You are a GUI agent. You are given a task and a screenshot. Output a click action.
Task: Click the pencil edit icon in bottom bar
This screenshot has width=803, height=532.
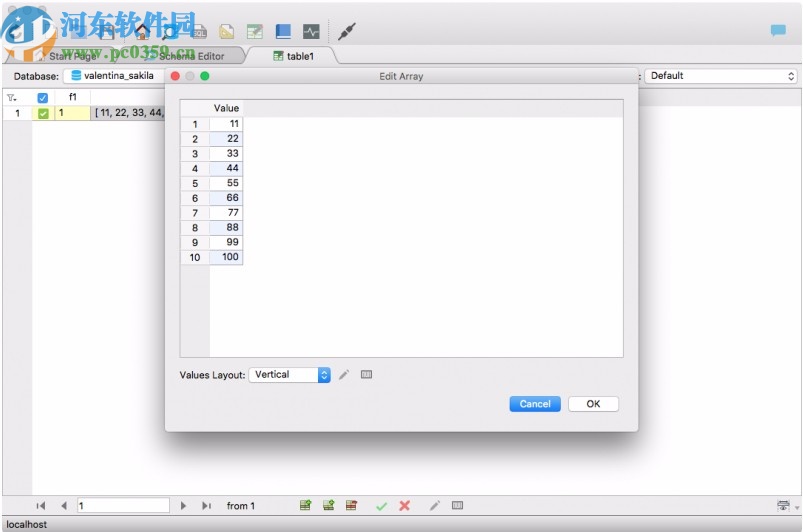tap(434, 506)
